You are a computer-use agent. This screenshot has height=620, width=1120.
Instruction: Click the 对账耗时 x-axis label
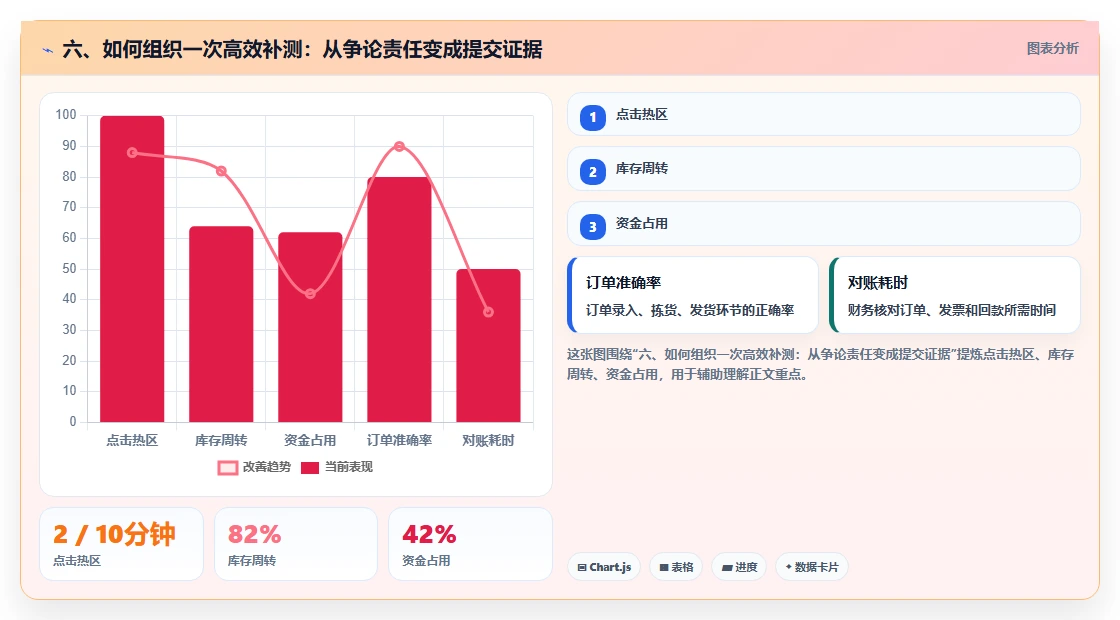tap(489, 441)
